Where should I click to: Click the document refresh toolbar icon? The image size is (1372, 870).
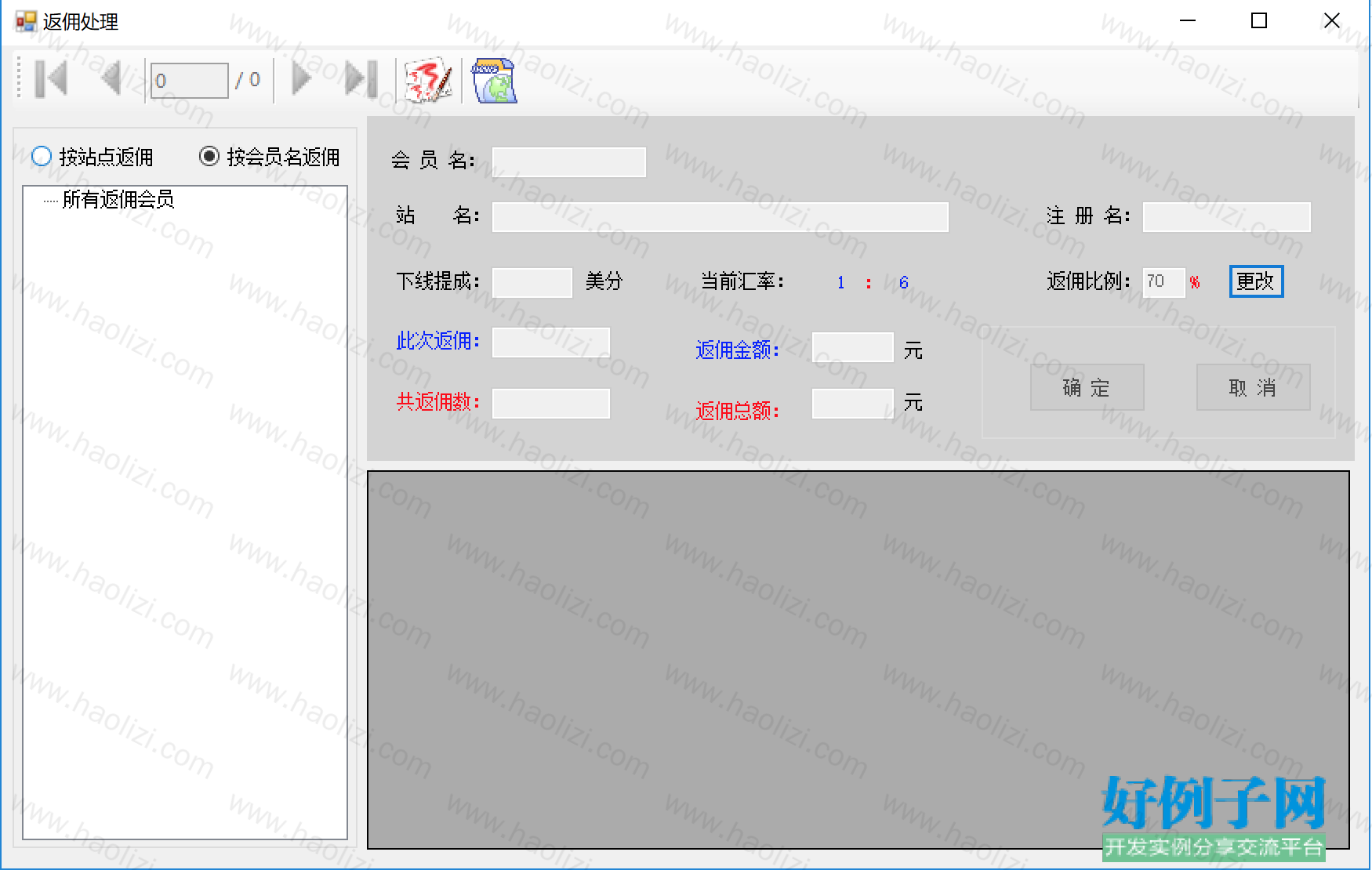click(x=493, y=81)
